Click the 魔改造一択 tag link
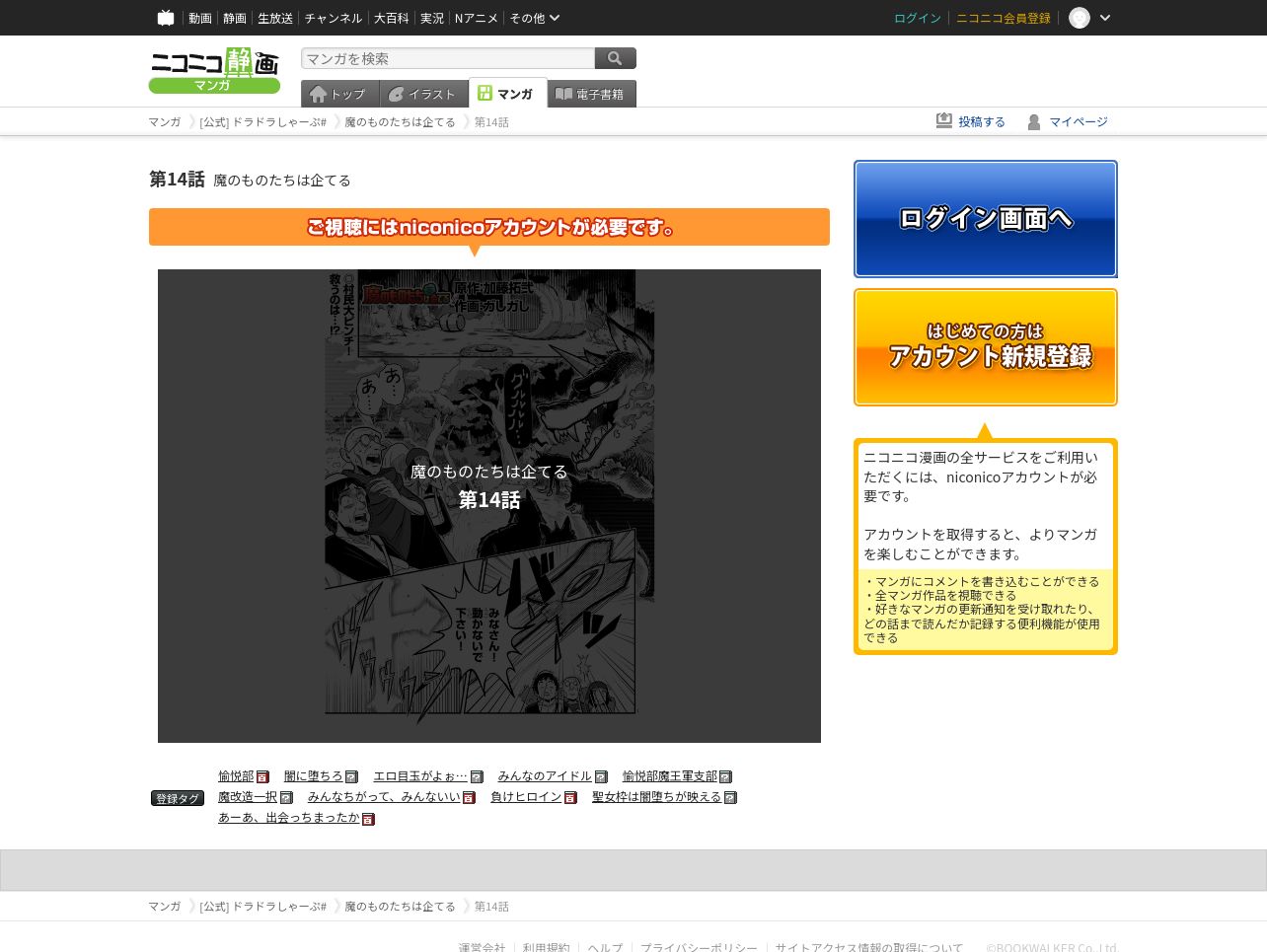 click(248, 797)
